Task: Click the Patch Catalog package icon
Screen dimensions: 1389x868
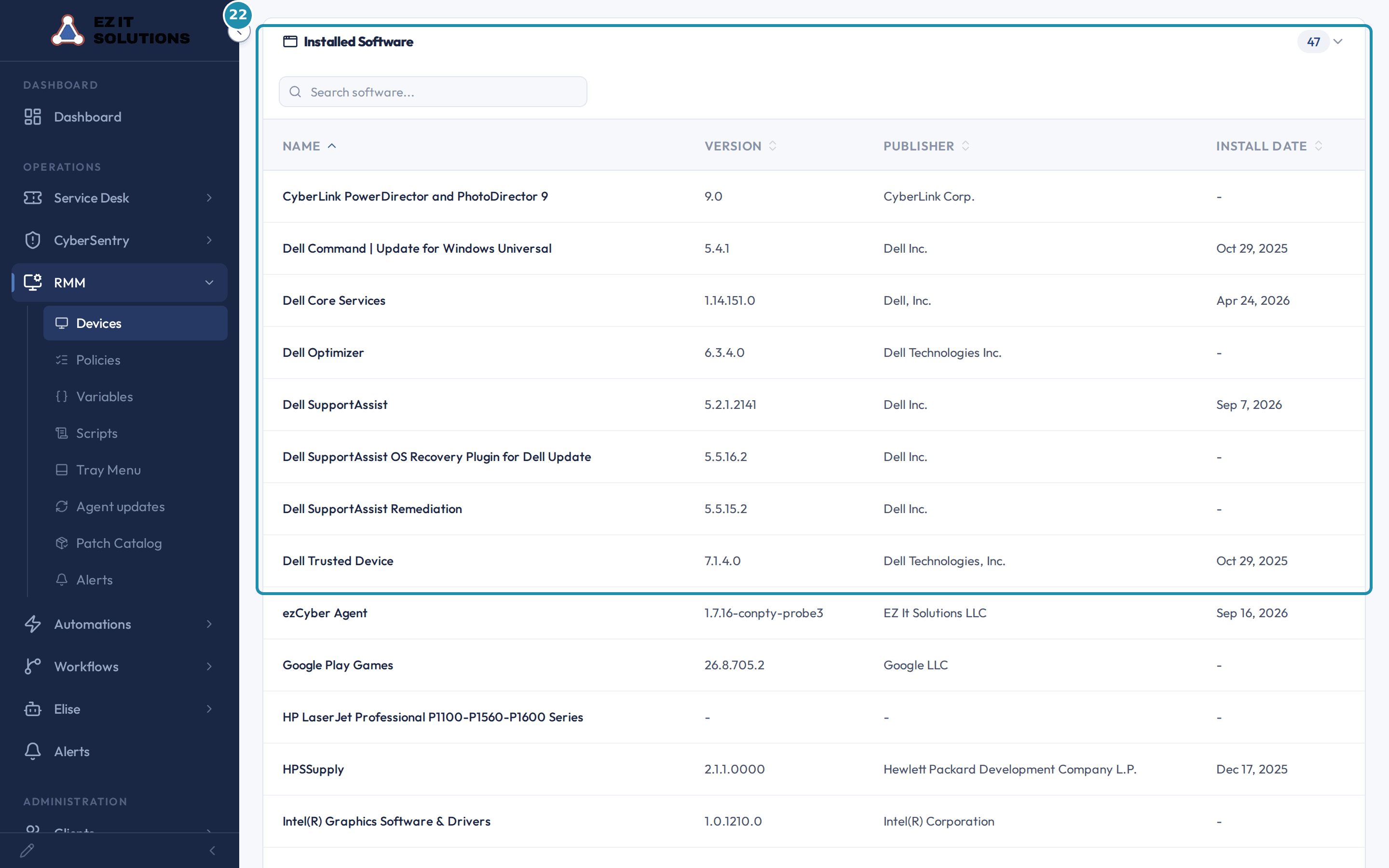Action: click(x=61, y=543)
